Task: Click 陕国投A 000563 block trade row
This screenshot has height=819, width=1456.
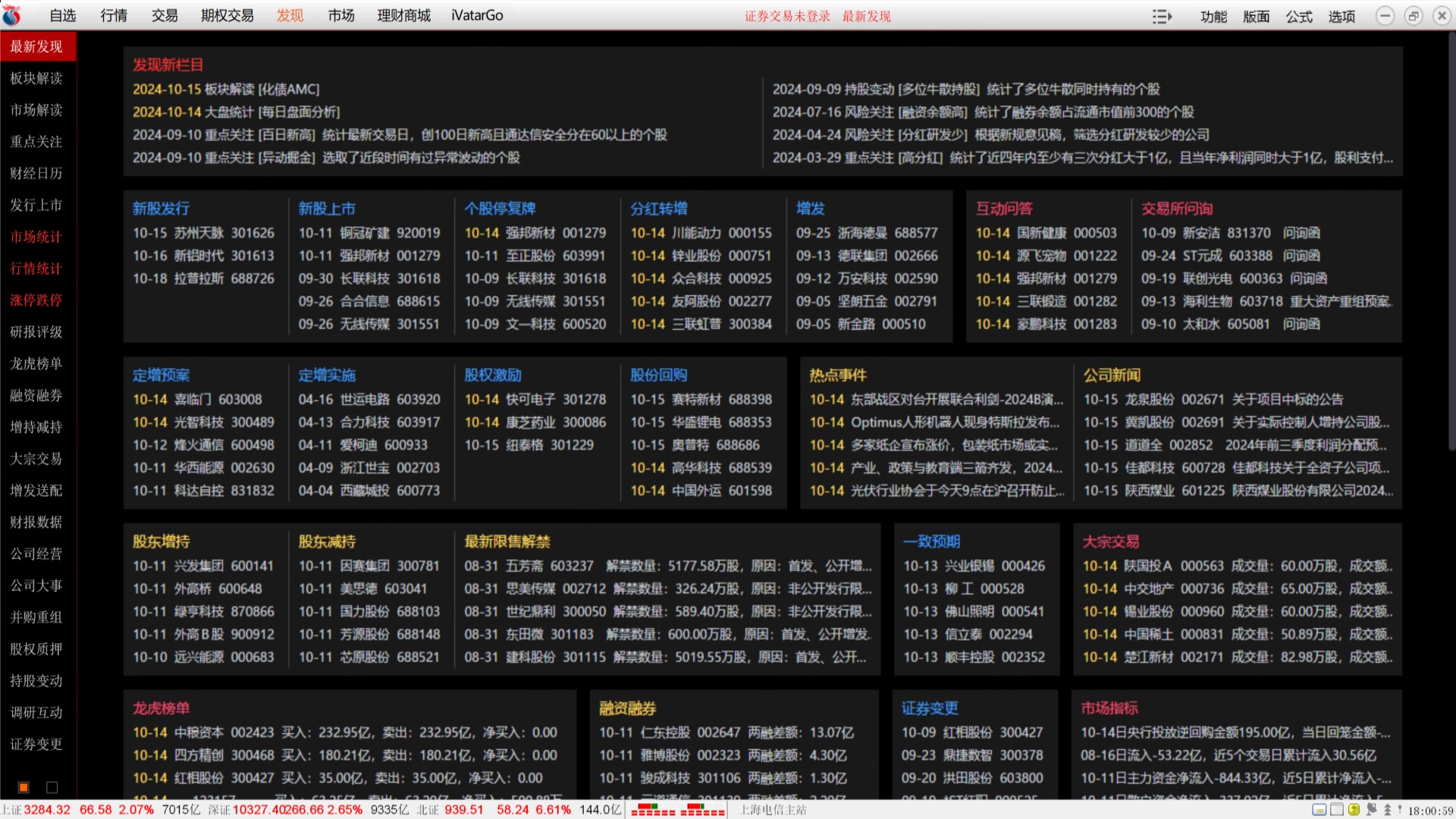Action: pos(1238,566)
